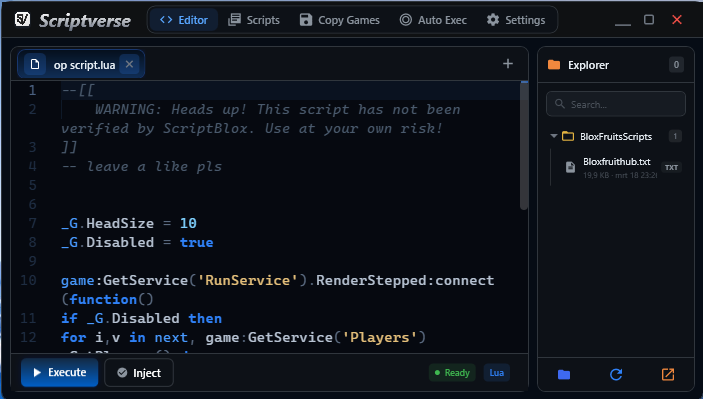Image resolution: width=703 pixels, height=399 pixels.
Task: Click the '-- leave a like pls' comment
Action: pos(142,166)
